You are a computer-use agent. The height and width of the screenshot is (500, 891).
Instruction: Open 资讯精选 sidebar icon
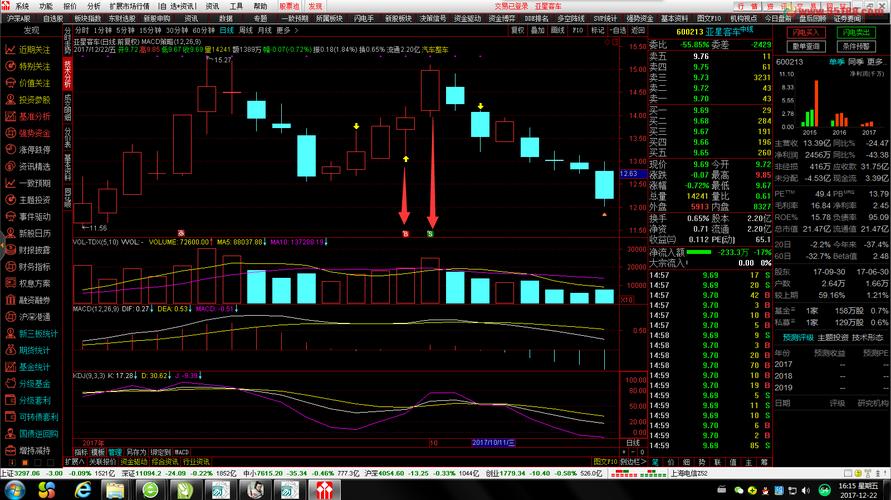(x=10, y=166)
